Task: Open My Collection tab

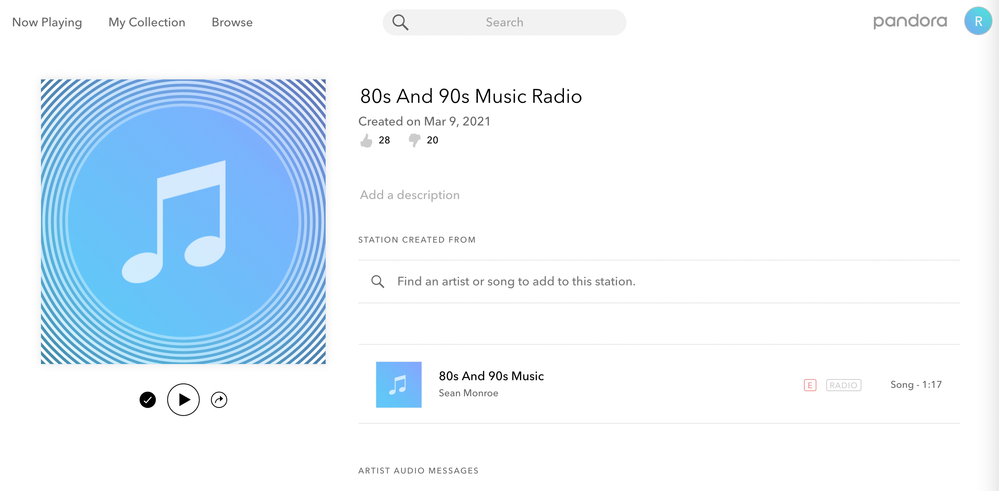Action: pyautogui.click(x=147, y=22)
